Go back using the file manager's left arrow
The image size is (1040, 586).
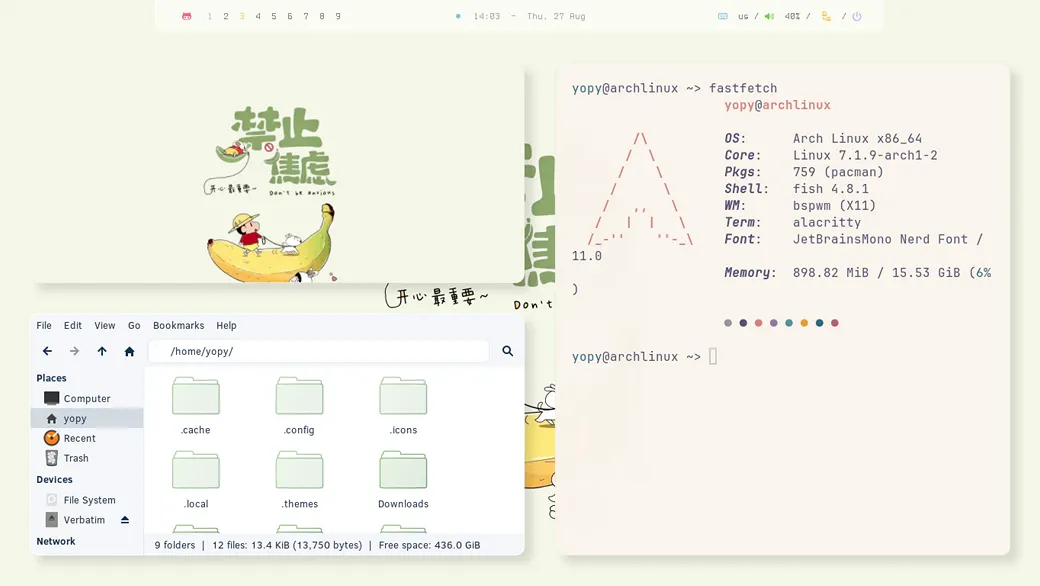point(47,351)
